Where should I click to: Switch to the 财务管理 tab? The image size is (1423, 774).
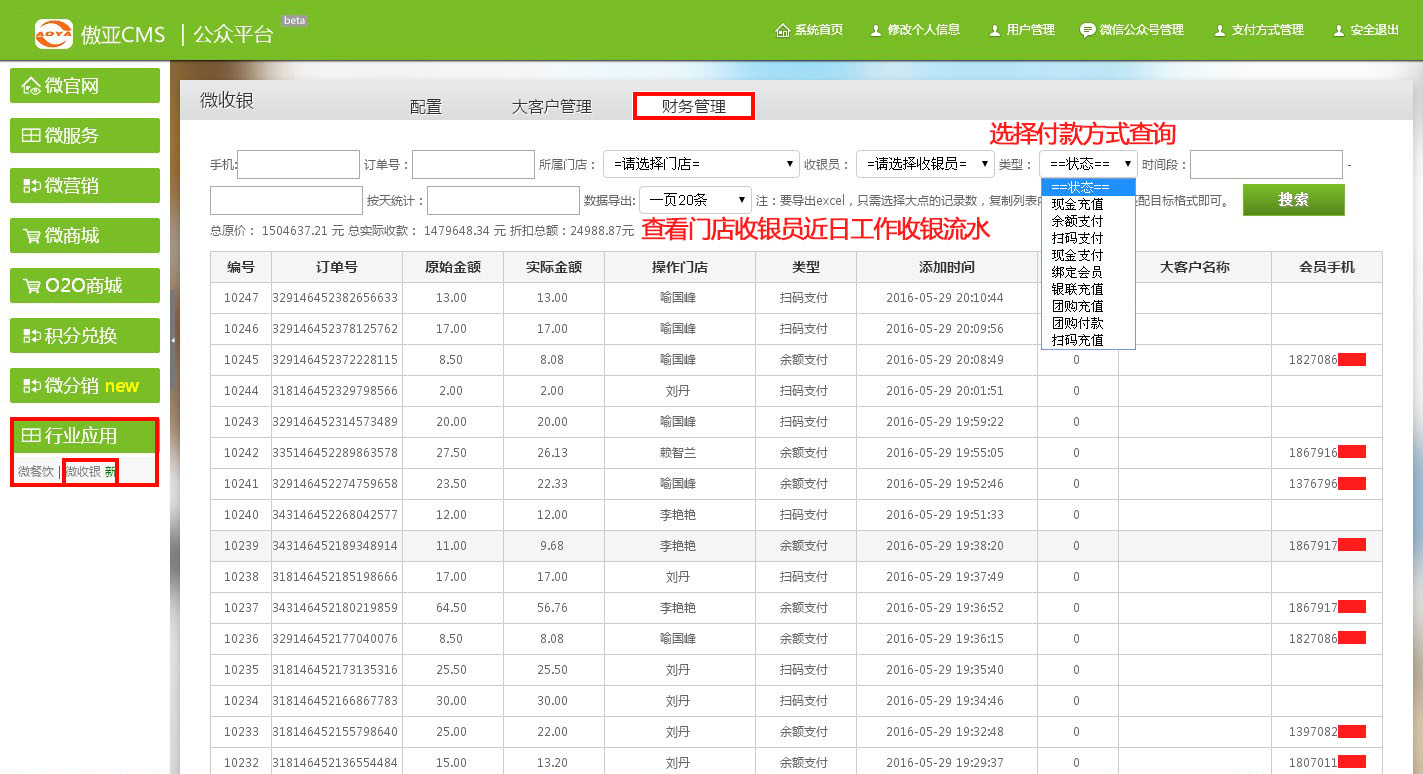[693, 106]
